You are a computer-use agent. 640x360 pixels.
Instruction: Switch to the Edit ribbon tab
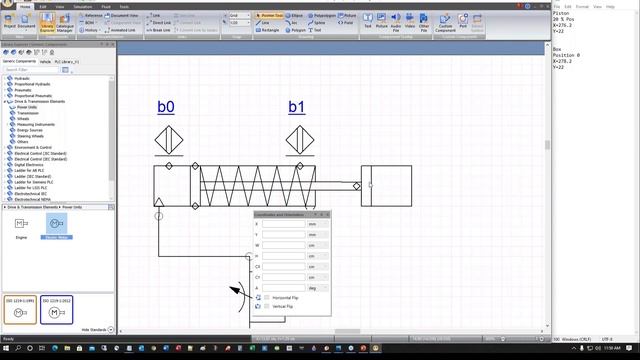pyautogui.click(x=42, y=7)
